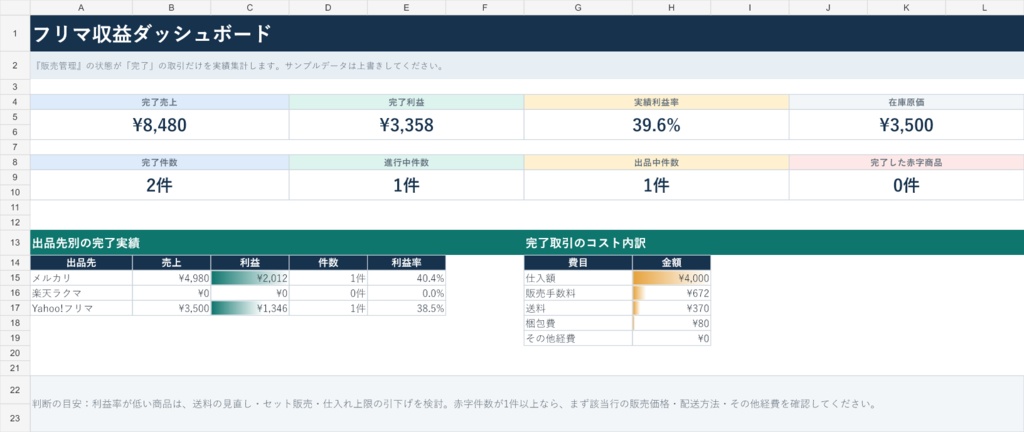Screen dimensions: 1024x432
Task: Click the 売上 table header
Action: [171, 262]
